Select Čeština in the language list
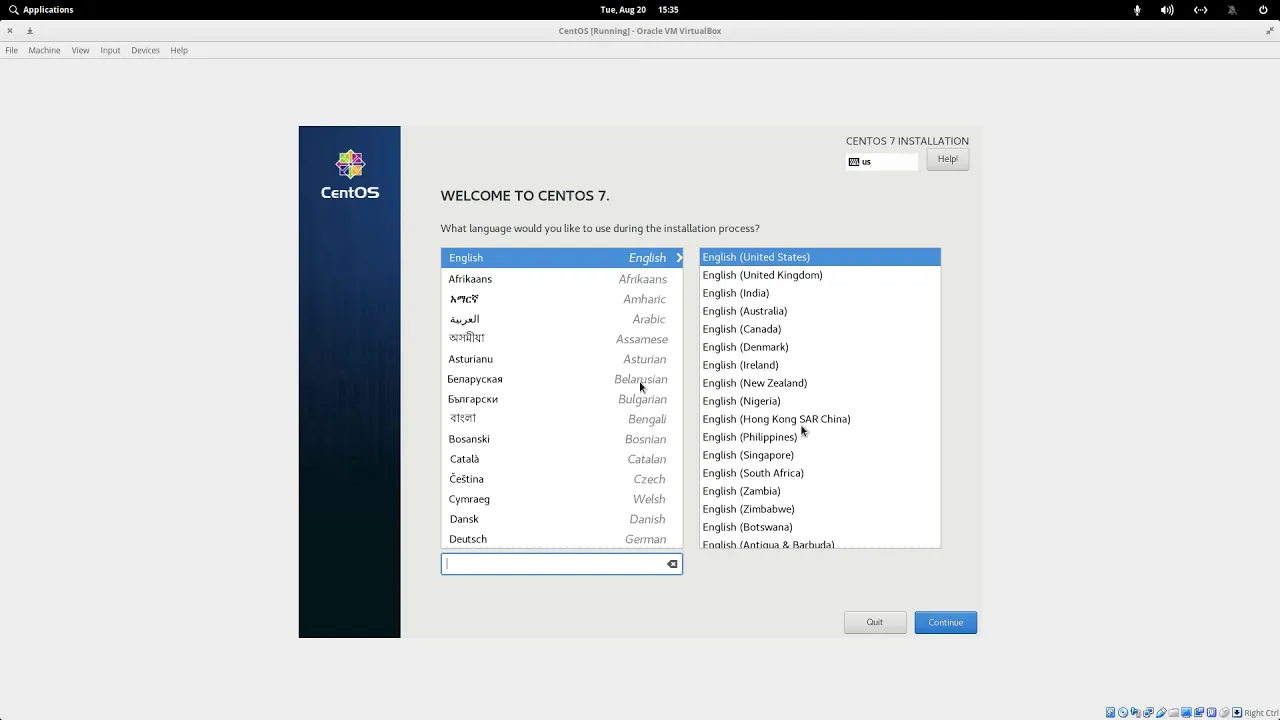 tap(562, 479)
